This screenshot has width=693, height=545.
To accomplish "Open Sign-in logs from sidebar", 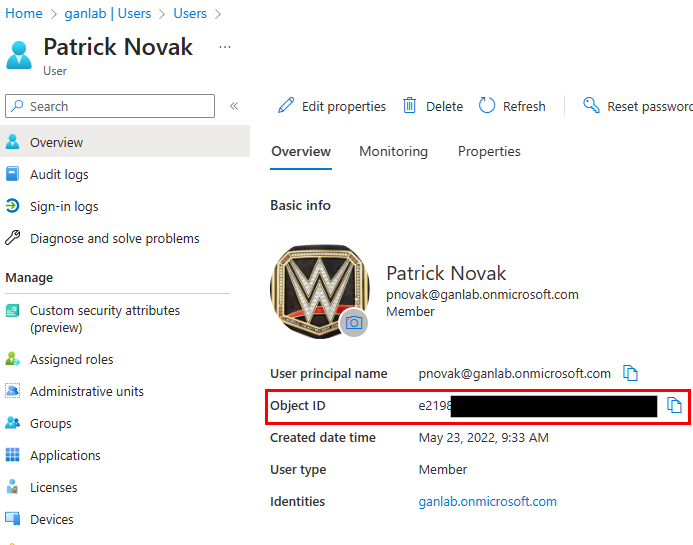I will (x=64, y=206).
